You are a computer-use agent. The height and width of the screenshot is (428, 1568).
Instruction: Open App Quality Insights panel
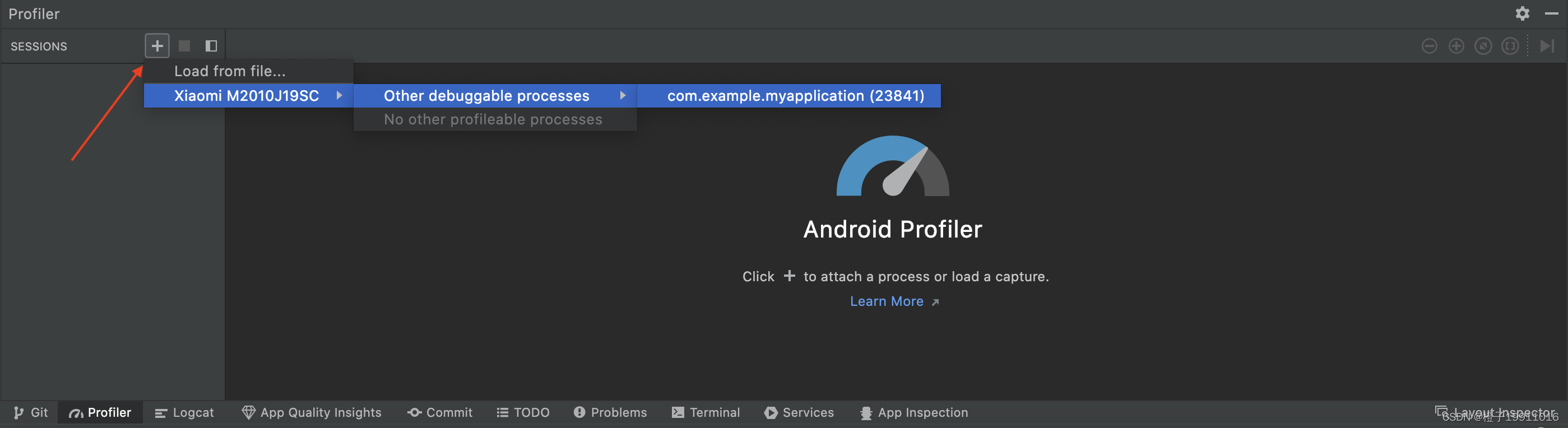point(312,412)
